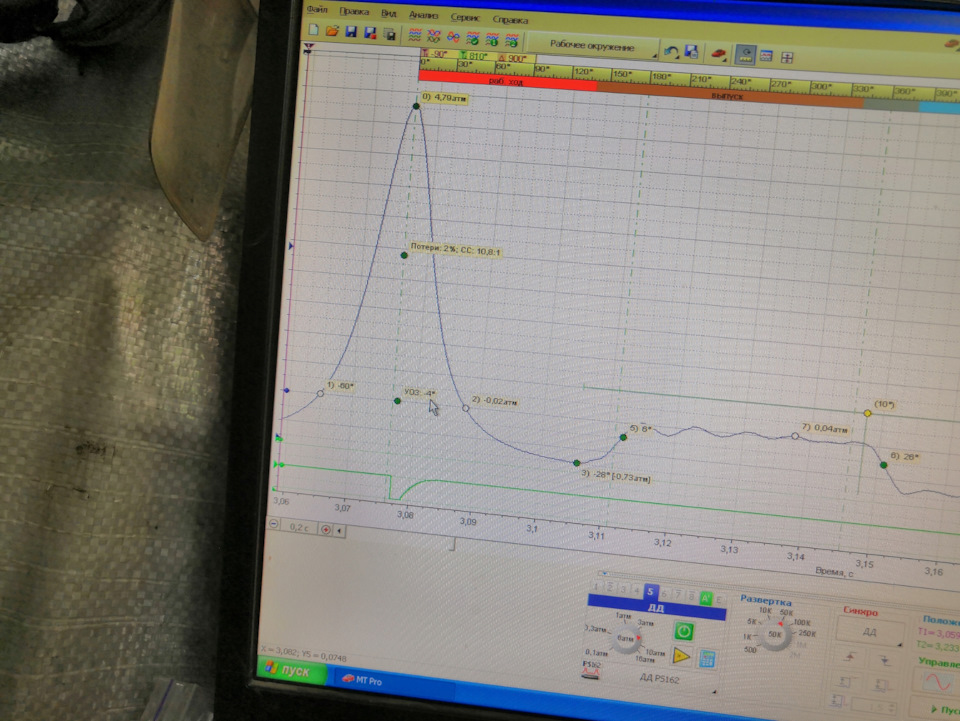This screenshot has width=960, height=721.
Task: Select channel tab 5
Action: pyautogui.click(x=650, y=592)
